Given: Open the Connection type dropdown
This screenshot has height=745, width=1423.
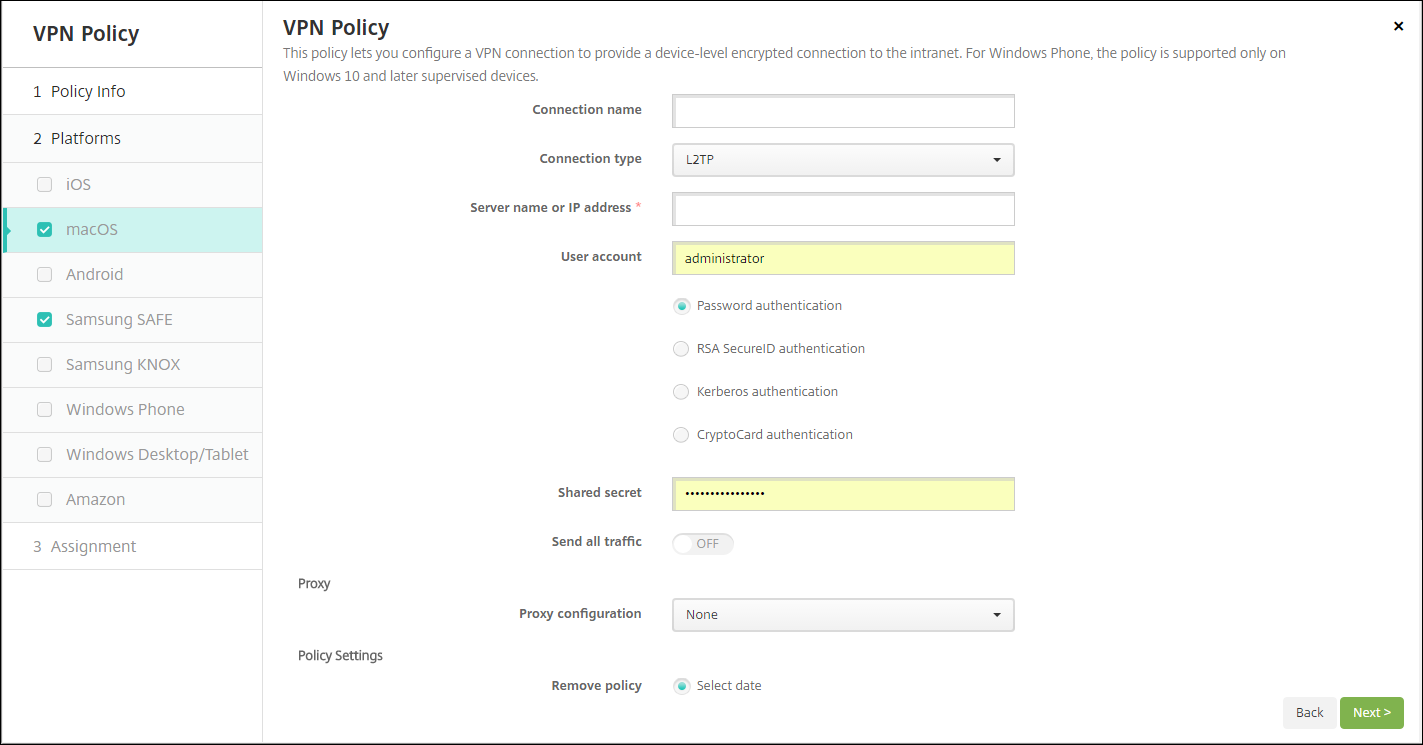Looking at the screenshot, I should pos(843,160).
